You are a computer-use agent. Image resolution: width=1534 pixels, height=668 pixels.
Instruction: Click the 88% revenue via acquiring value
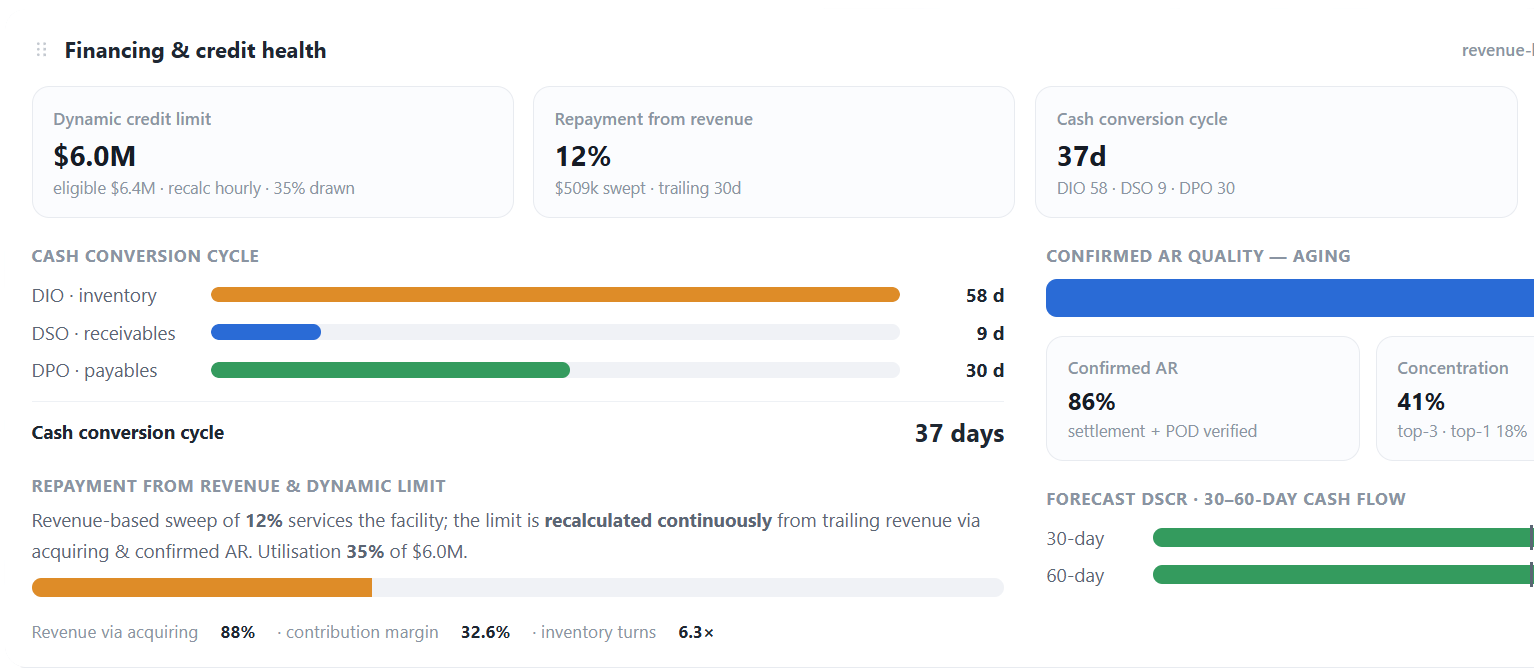pyautogui.click(x=238, y=632)
